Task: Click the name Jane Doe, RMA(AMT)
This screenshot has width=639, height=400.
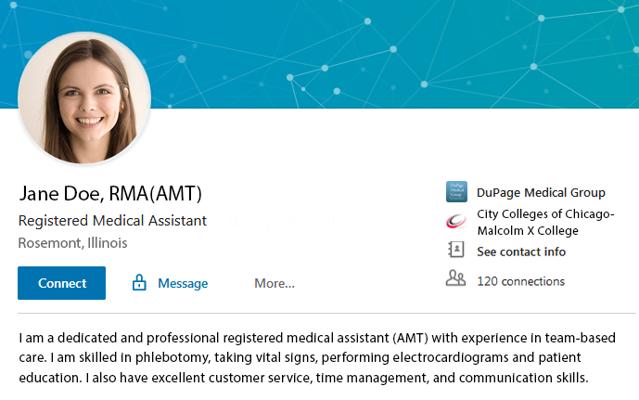Action: (110, 193)
